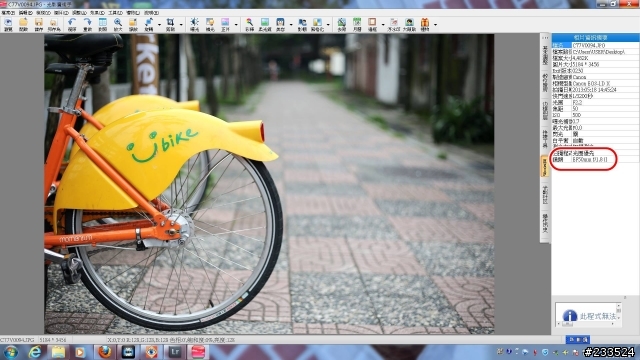Expand the Rotate tool dropdown arrow
Viewport: 640px width, 360px height.
(x=159, y=25)
